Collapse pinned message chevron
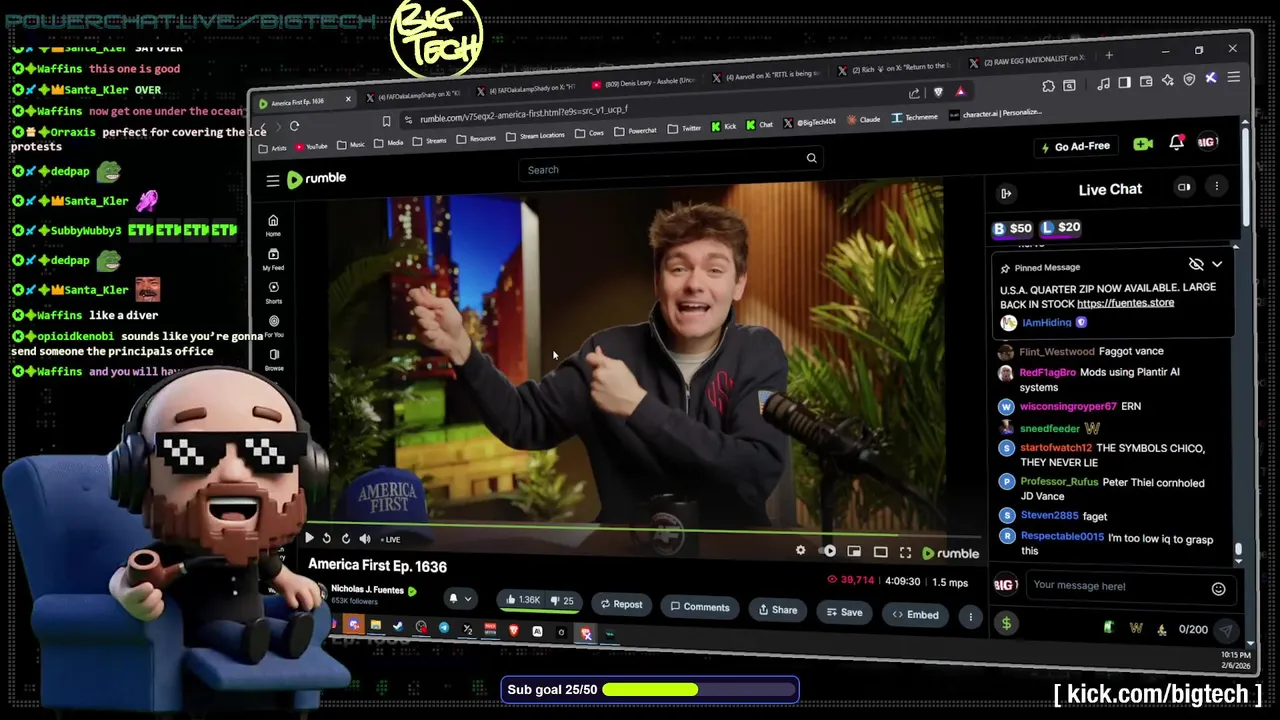This screenshot has height=720, width=1280. tap(1217, 264)
